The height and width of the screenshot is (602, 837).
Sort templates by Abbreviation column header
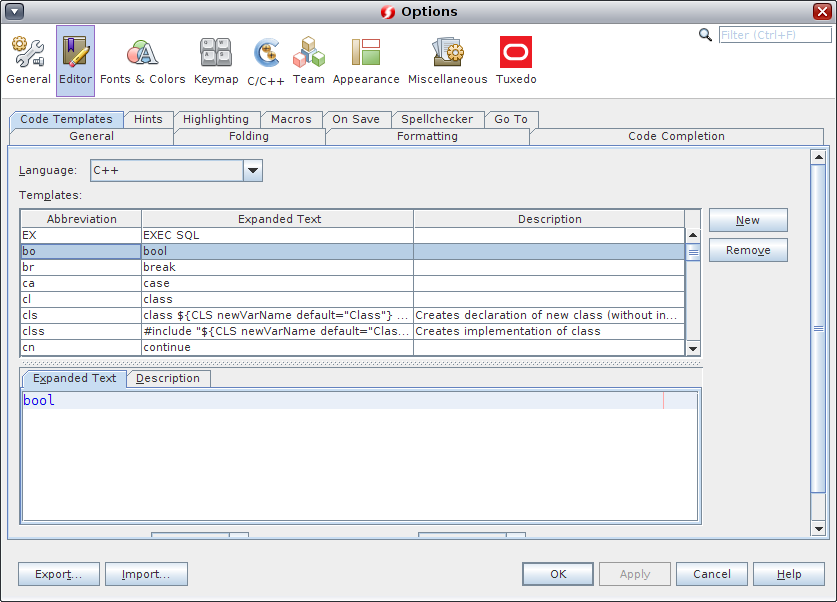click(81, 219)
